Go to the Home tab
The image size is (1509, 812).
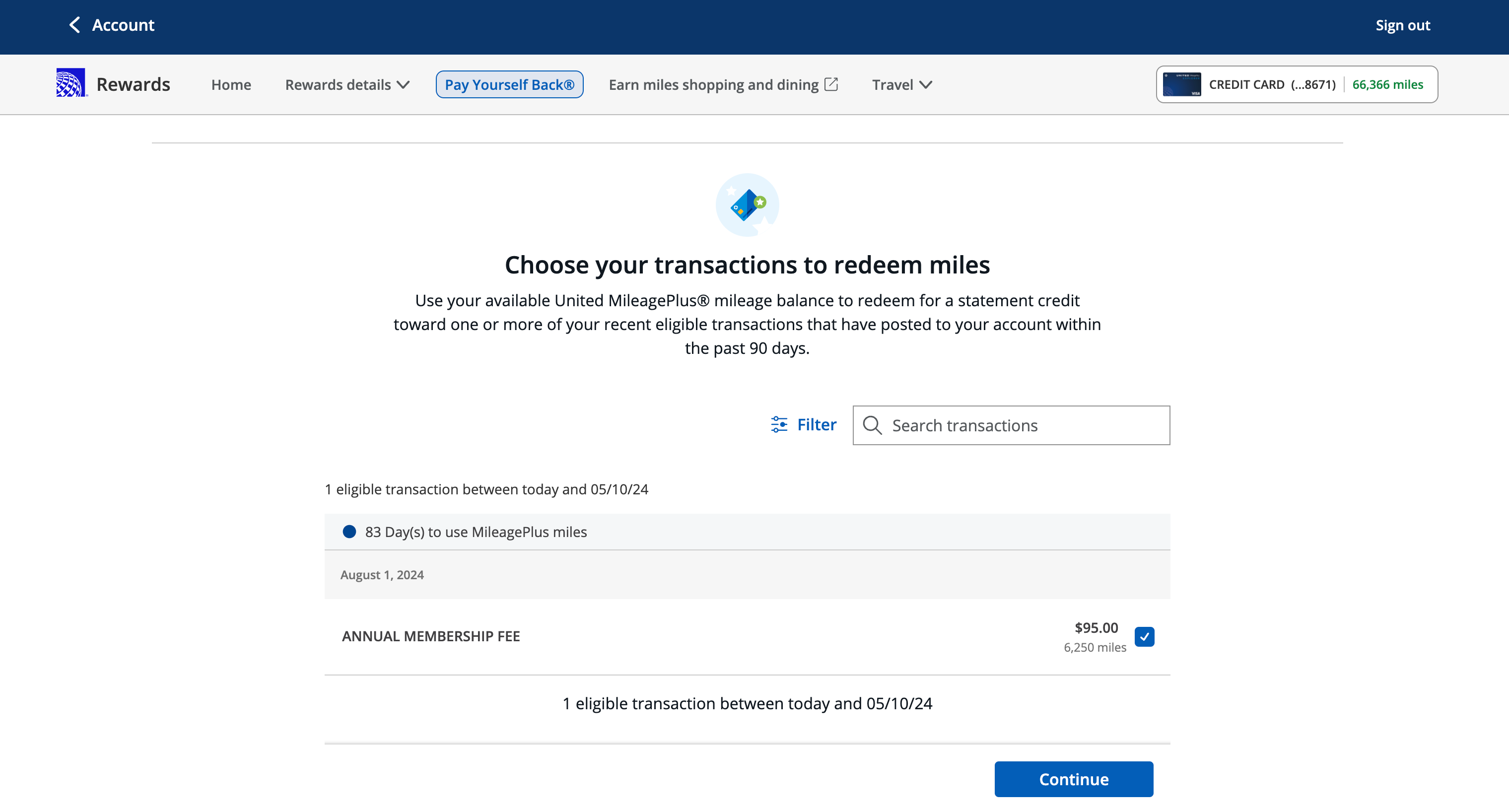coord(231,85)
